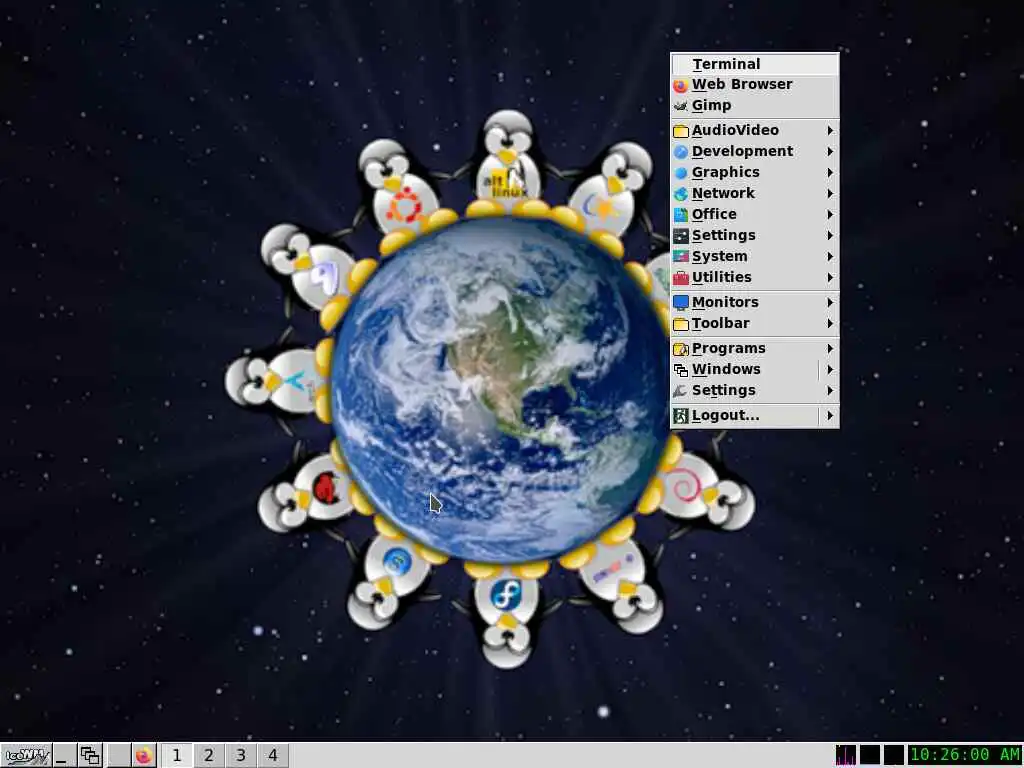Click the blue Monitors screen icon
This screenshot has height=768, width=1024.
680,302
